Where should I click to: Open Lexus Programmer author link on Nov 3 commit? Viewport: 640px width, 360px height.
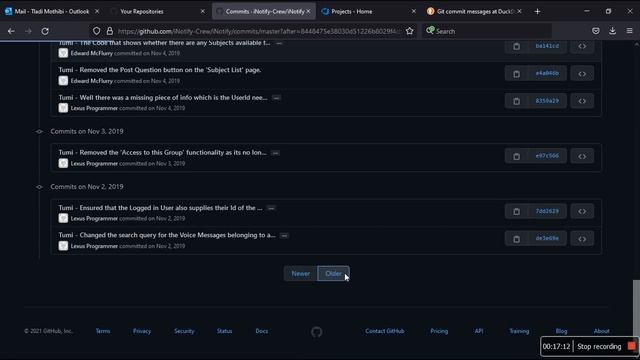94,163
